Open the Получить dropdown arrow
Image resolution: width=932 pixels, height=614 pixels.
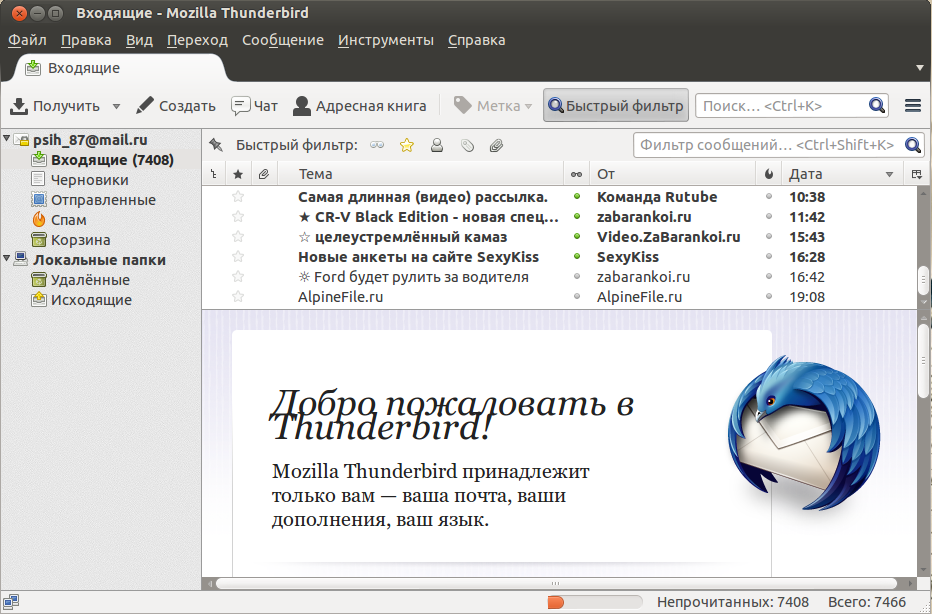(116, 106)
